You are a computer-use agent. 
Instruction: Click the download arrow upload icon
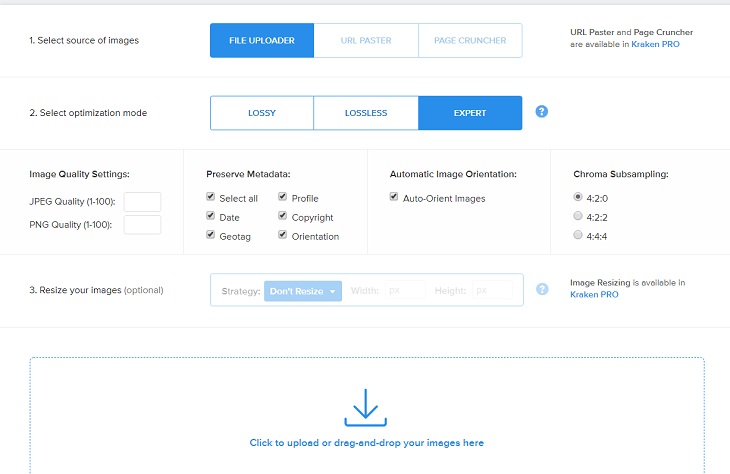[x=365, y=408]
